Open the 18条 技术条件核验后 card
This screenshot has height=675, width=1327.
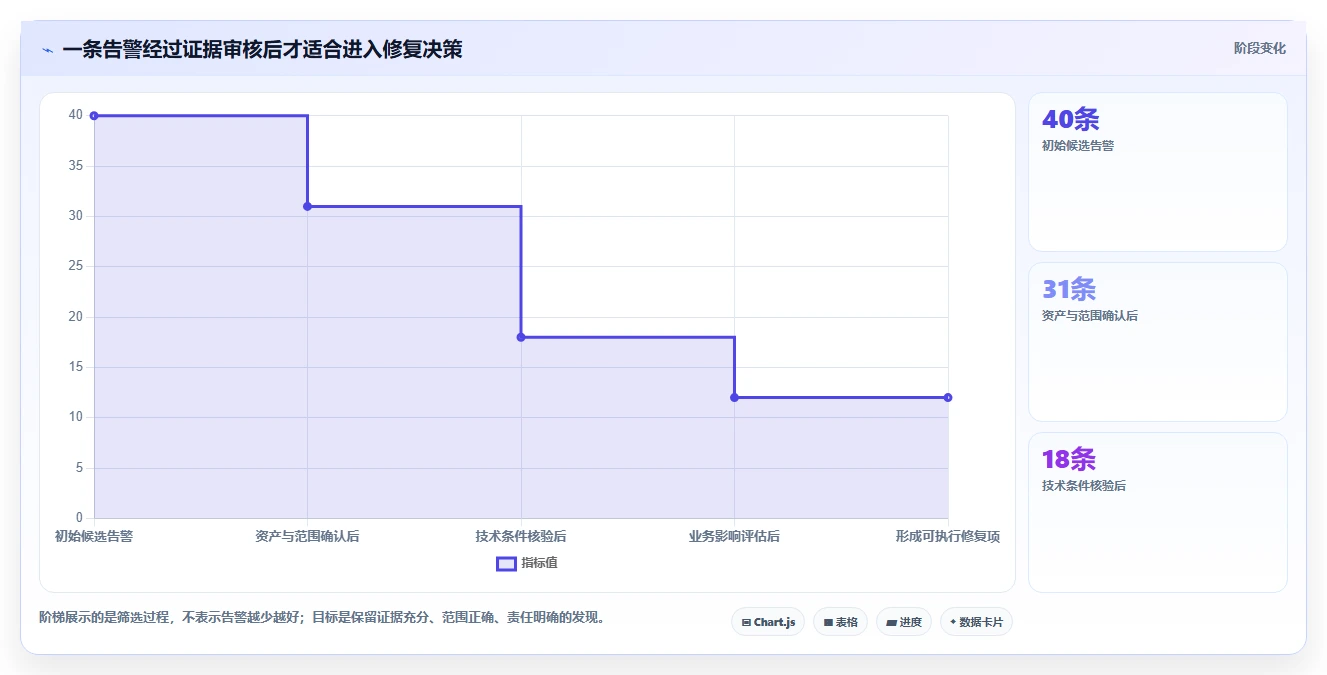[x=1157, y=512]
